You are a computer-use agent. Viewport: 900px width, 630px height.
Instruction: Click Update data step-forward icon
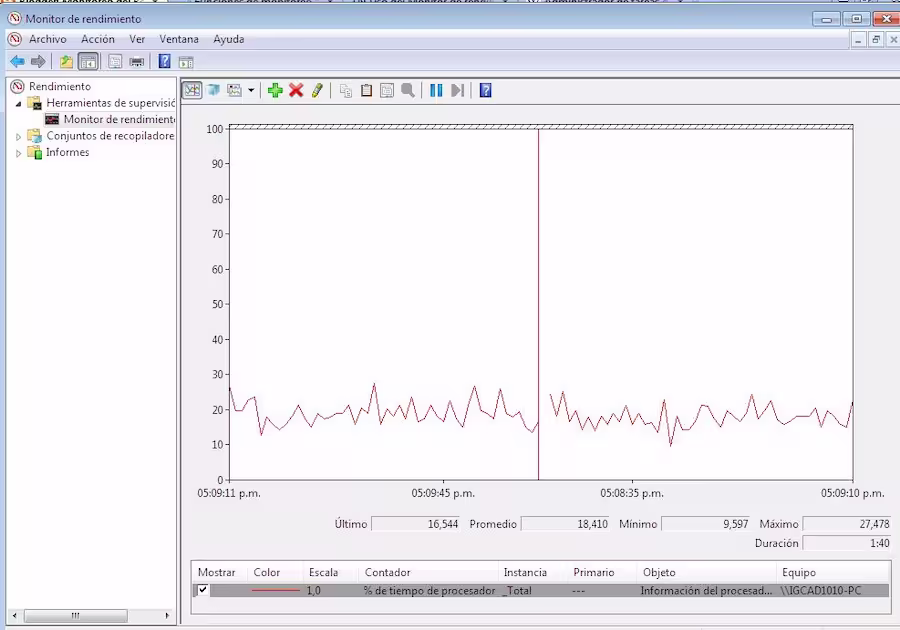pyautogui.click(x=457, y=90)
